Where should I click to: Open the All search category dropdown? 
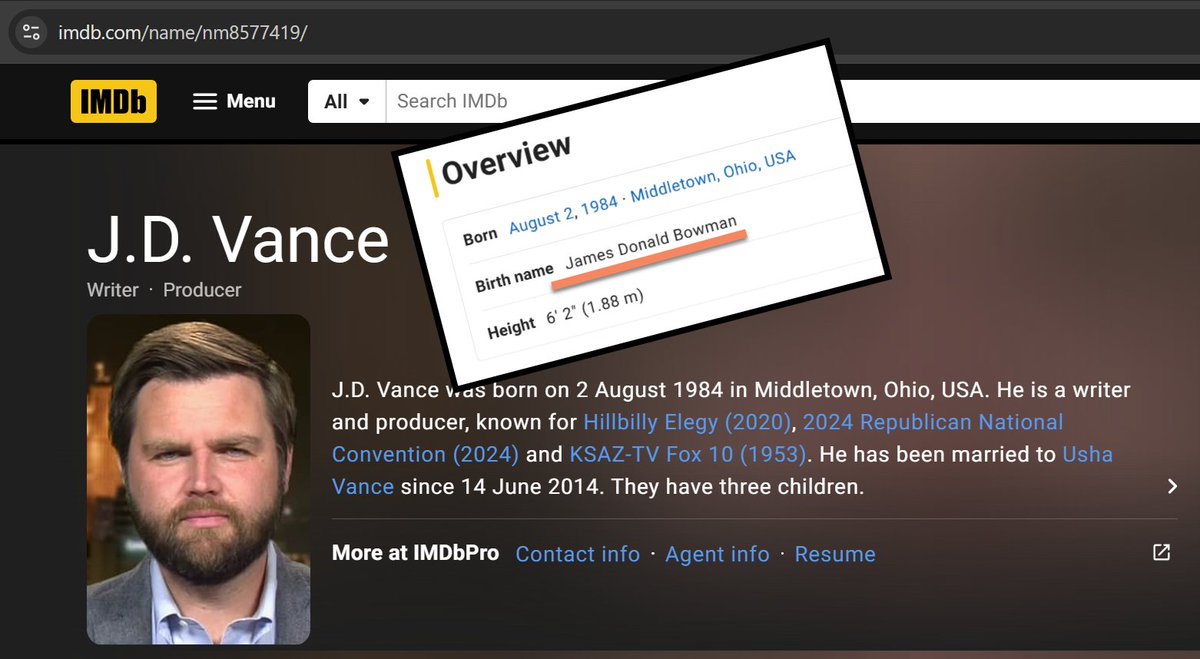coord(347,101)
